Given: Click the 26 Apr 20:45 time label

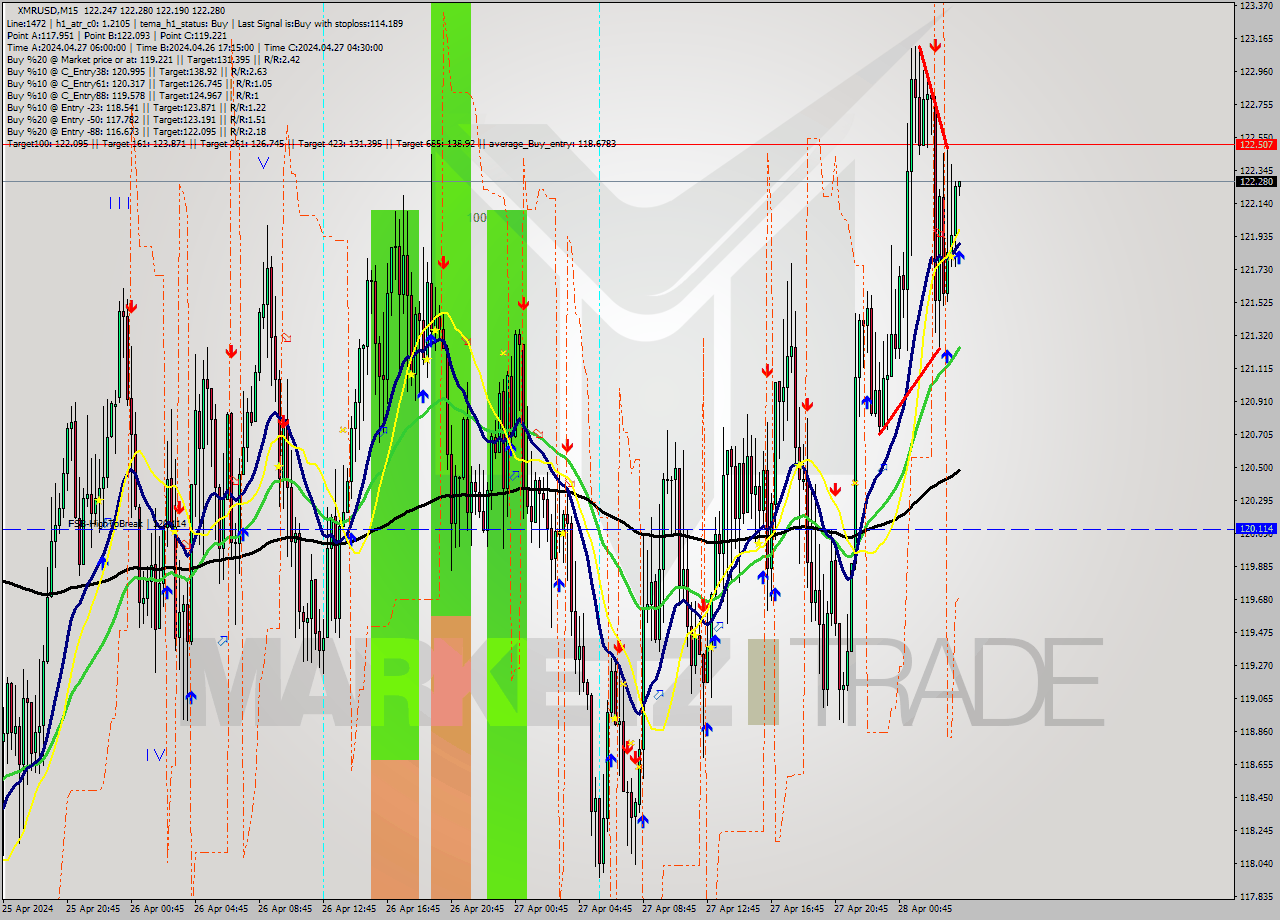Looking at the screenshot, I should pos(478,909).
